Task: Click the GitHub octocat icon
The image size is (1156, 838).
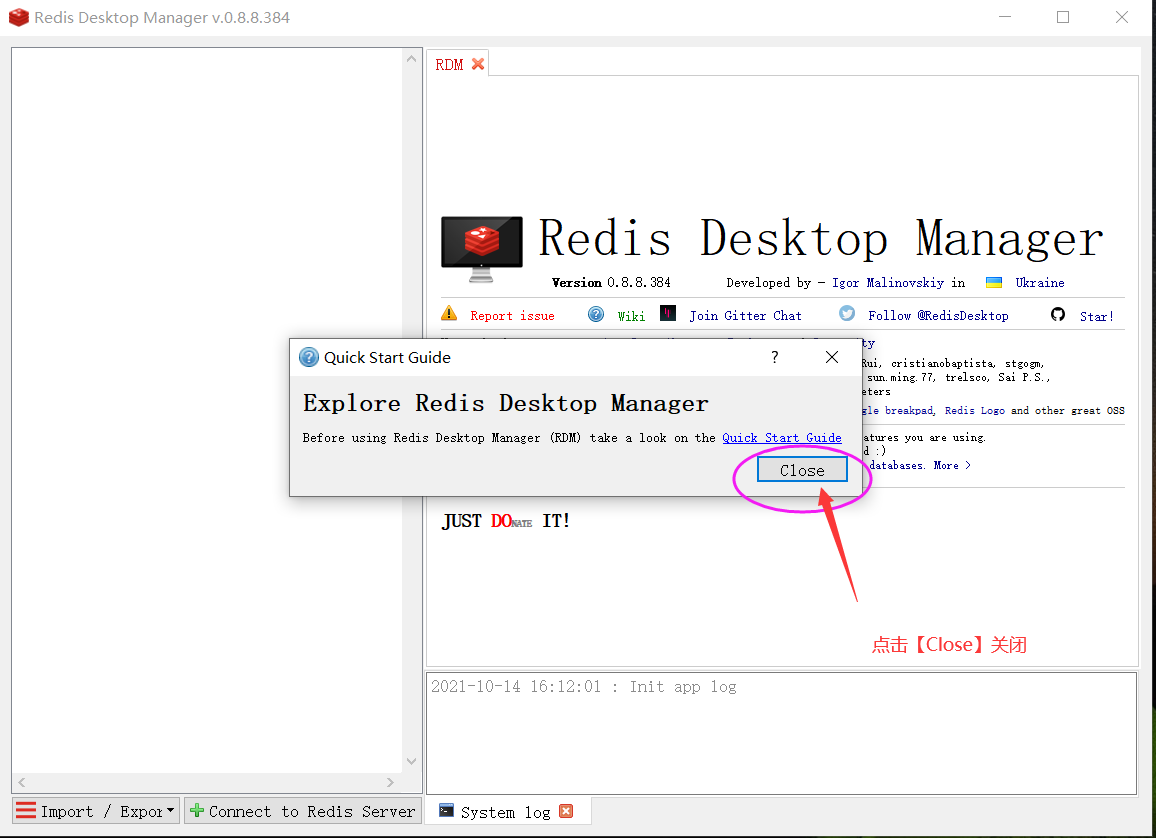Action: (x=1058, y=315)
